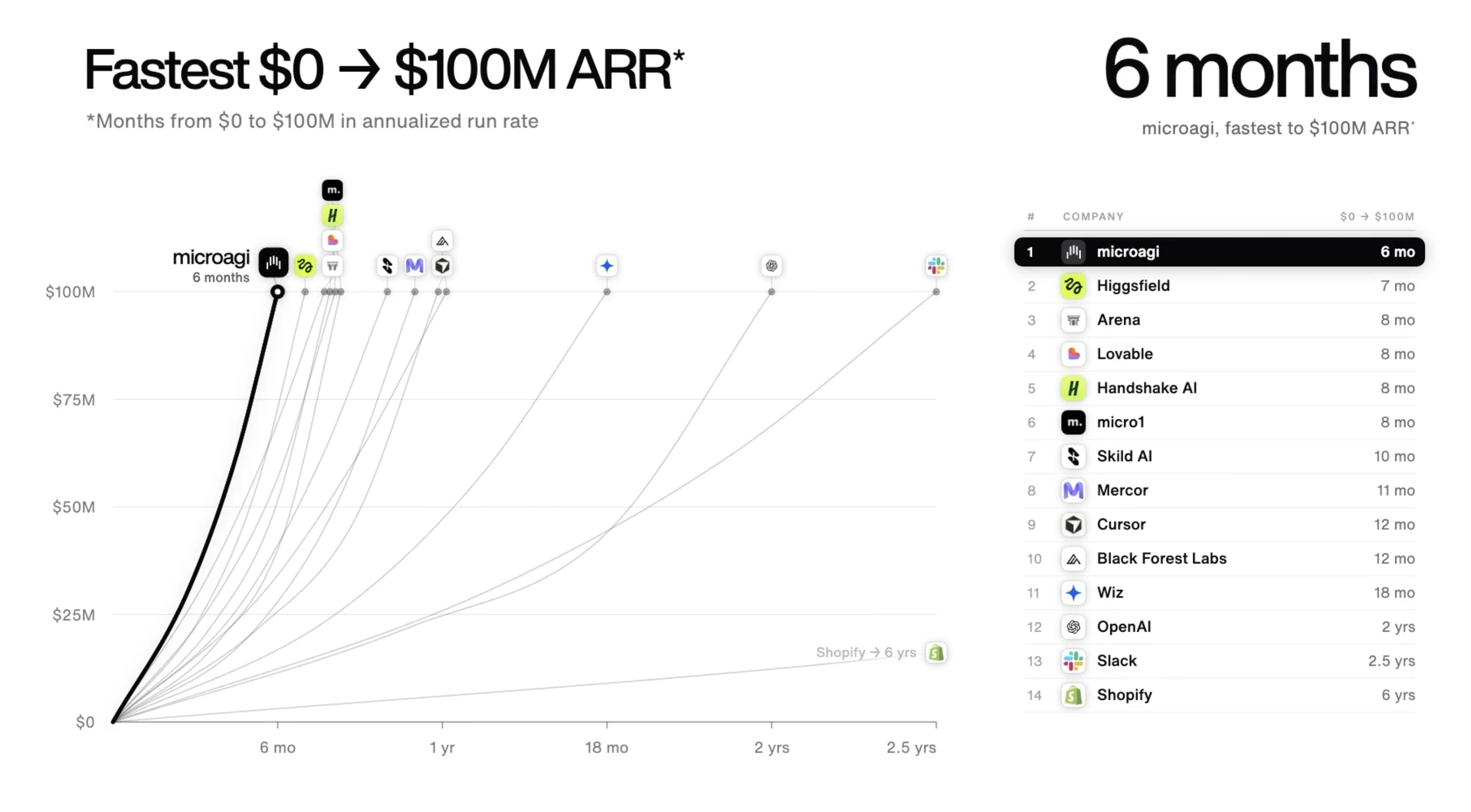Select the Skild AI icon on the chart
Viewport: 1471px width, 812px height.
point(388,266)
